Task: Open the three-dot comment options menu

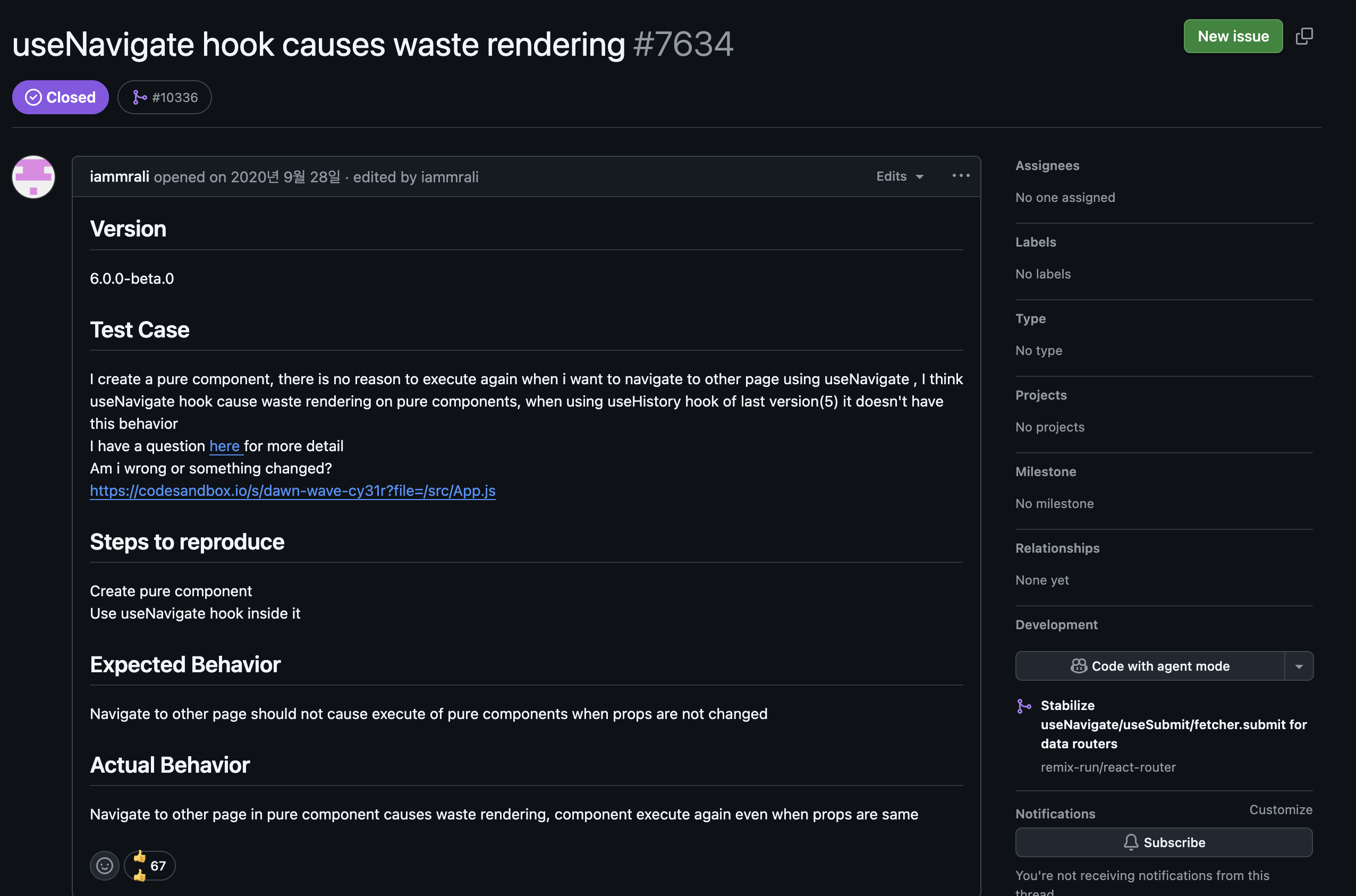Action: coord(961,176)
